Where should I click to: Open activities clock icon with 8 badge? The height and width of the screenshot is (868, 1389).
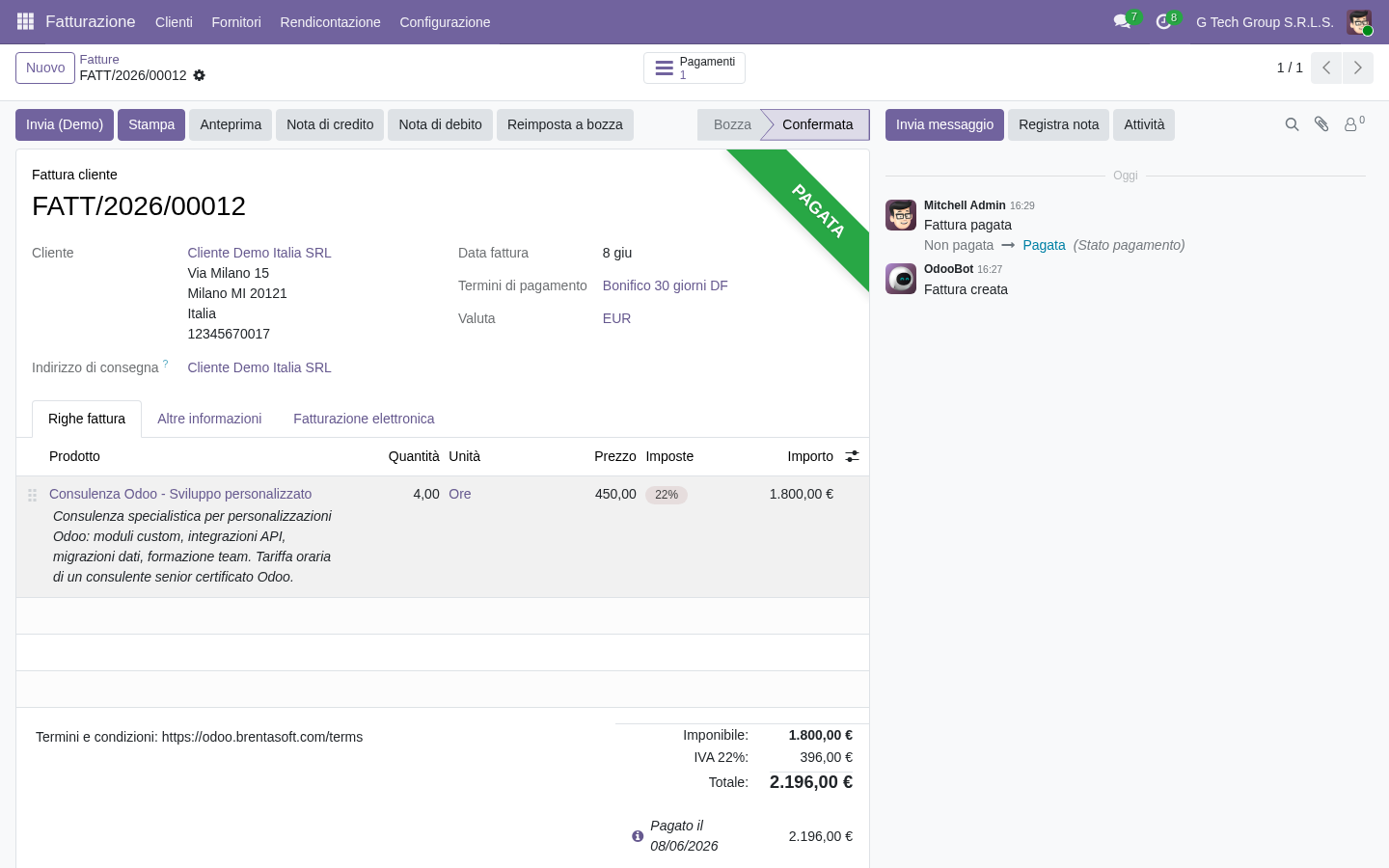1165,21
